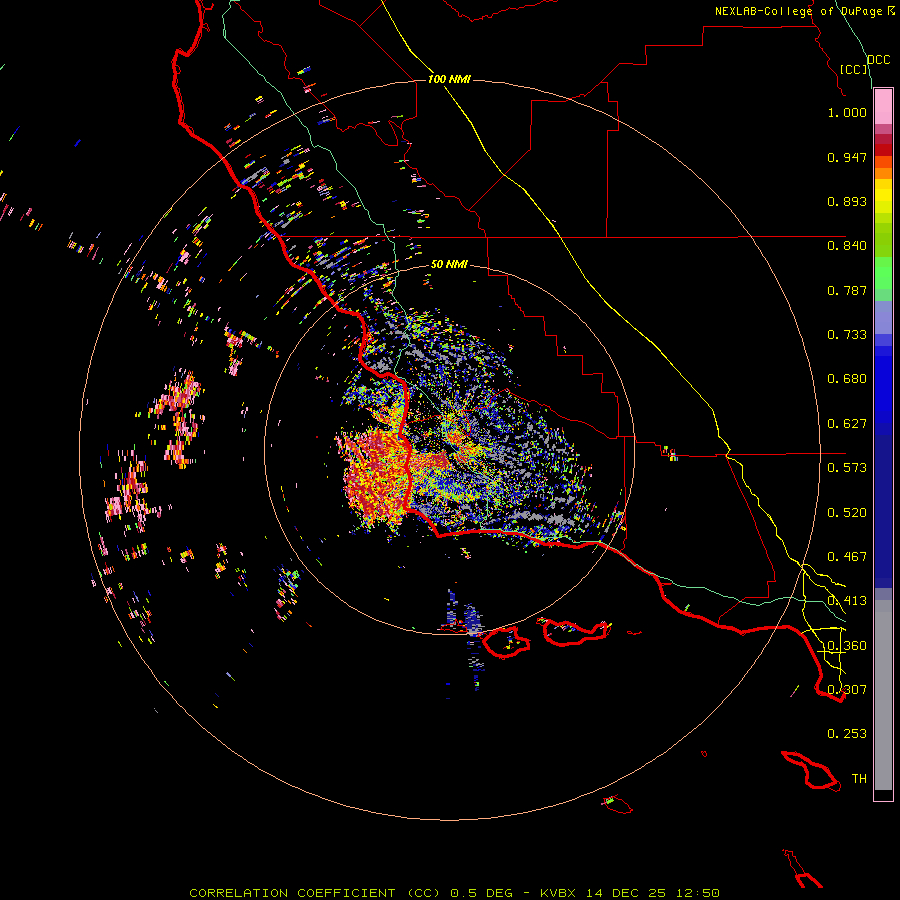This screenshot has height=900, width=900.
Task: Click the 0.893 scale value
Action: point(847,201)
